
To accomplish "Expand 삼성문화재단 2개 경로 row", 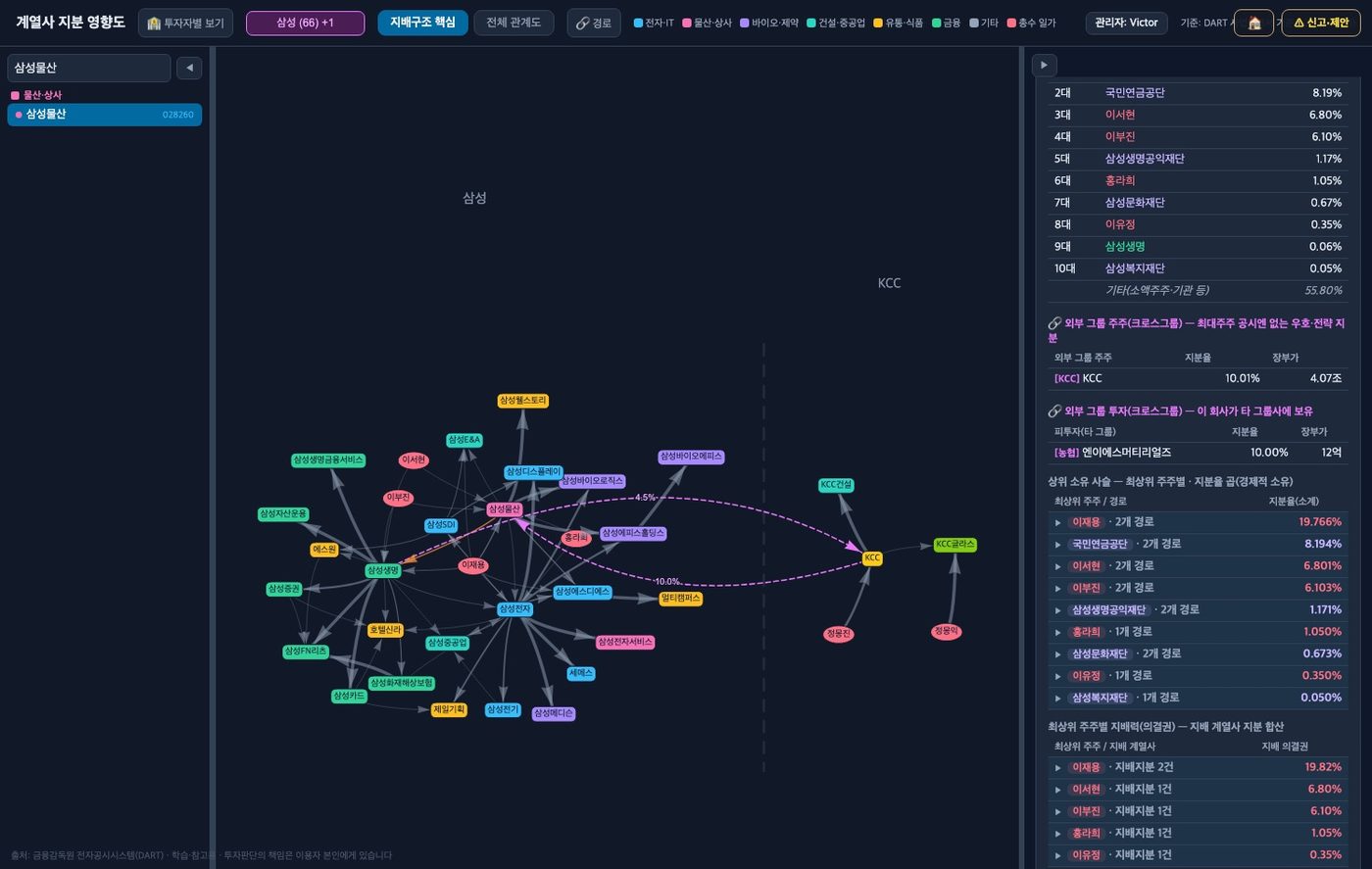I will click(1198, 653).
